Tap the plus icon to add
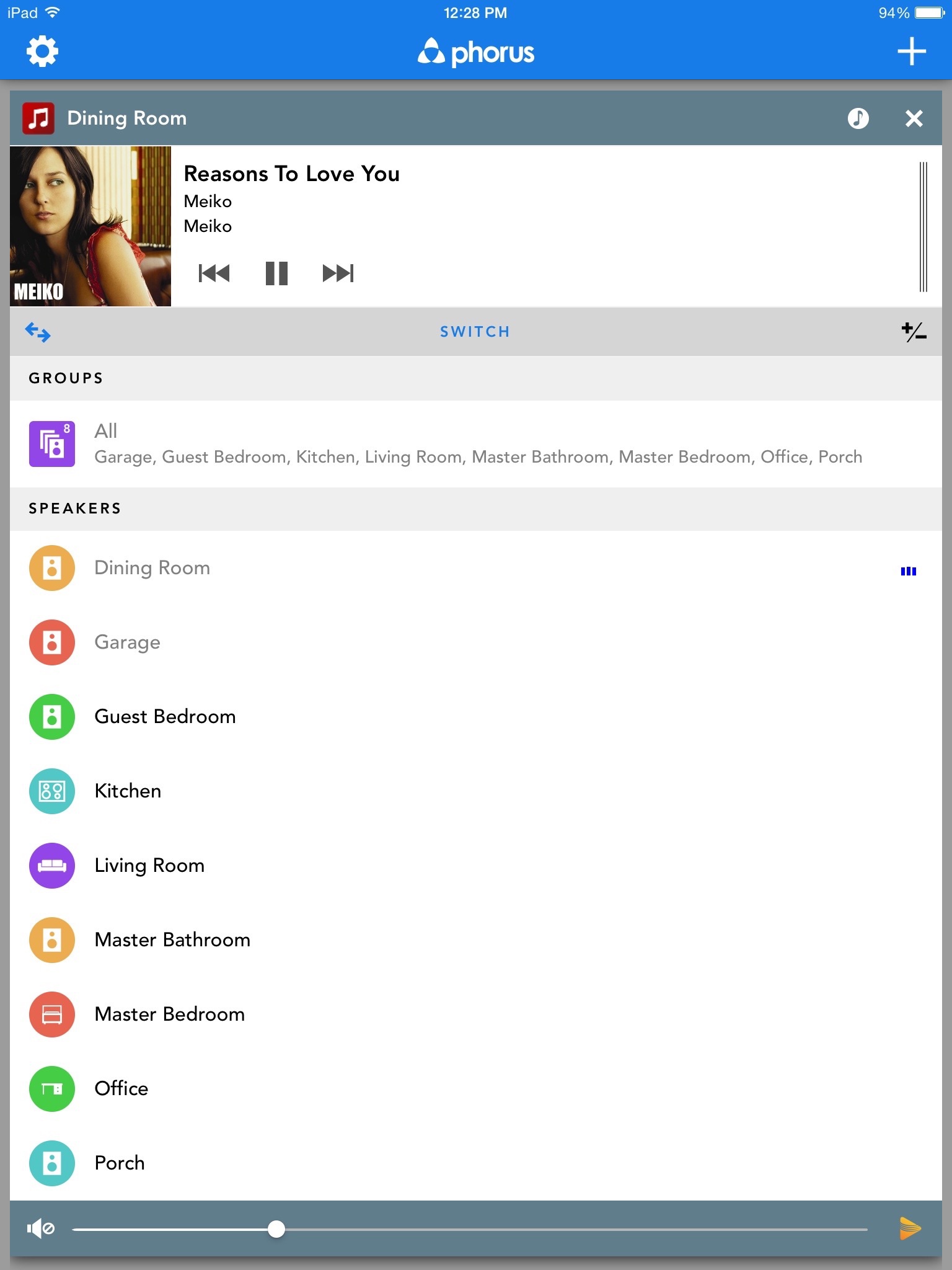 click(x=911, y=51)
